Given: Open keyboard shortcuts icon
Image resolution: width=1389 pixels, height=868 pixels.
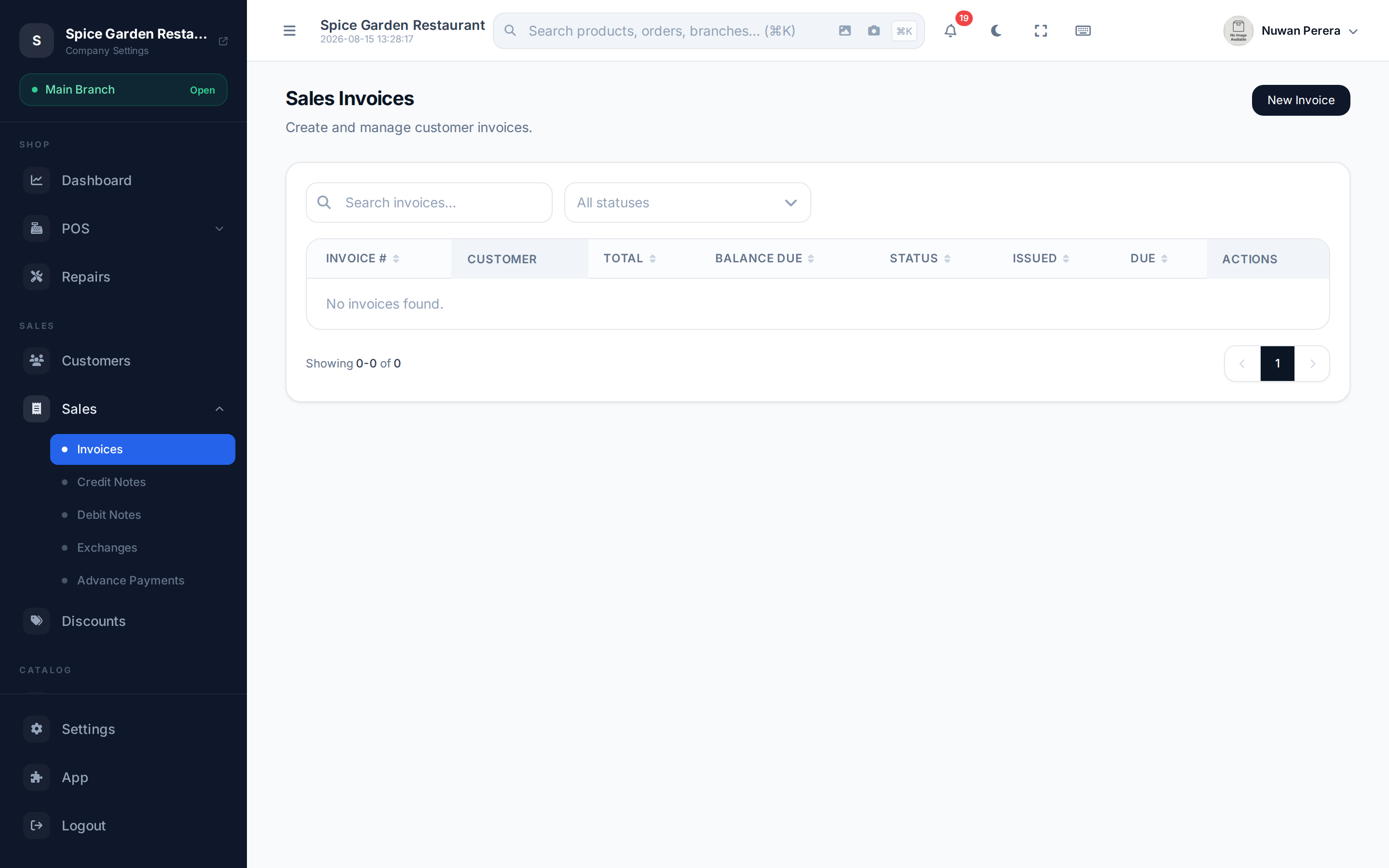Looking at the screenshot, I should click(1082, 30).
